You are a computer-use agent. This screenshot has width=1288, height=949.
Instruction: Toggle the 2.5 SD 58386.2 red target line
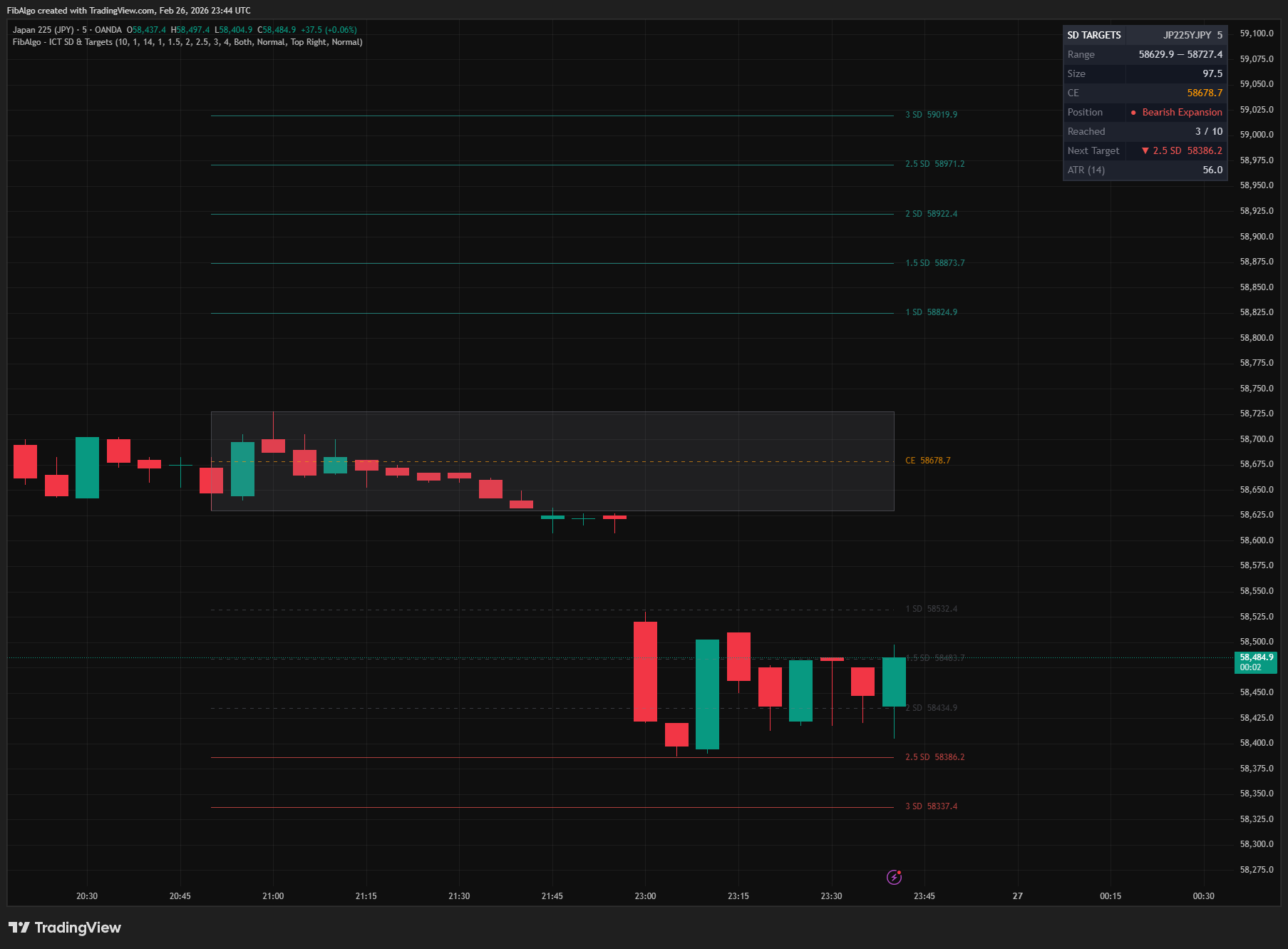[934, 756]
